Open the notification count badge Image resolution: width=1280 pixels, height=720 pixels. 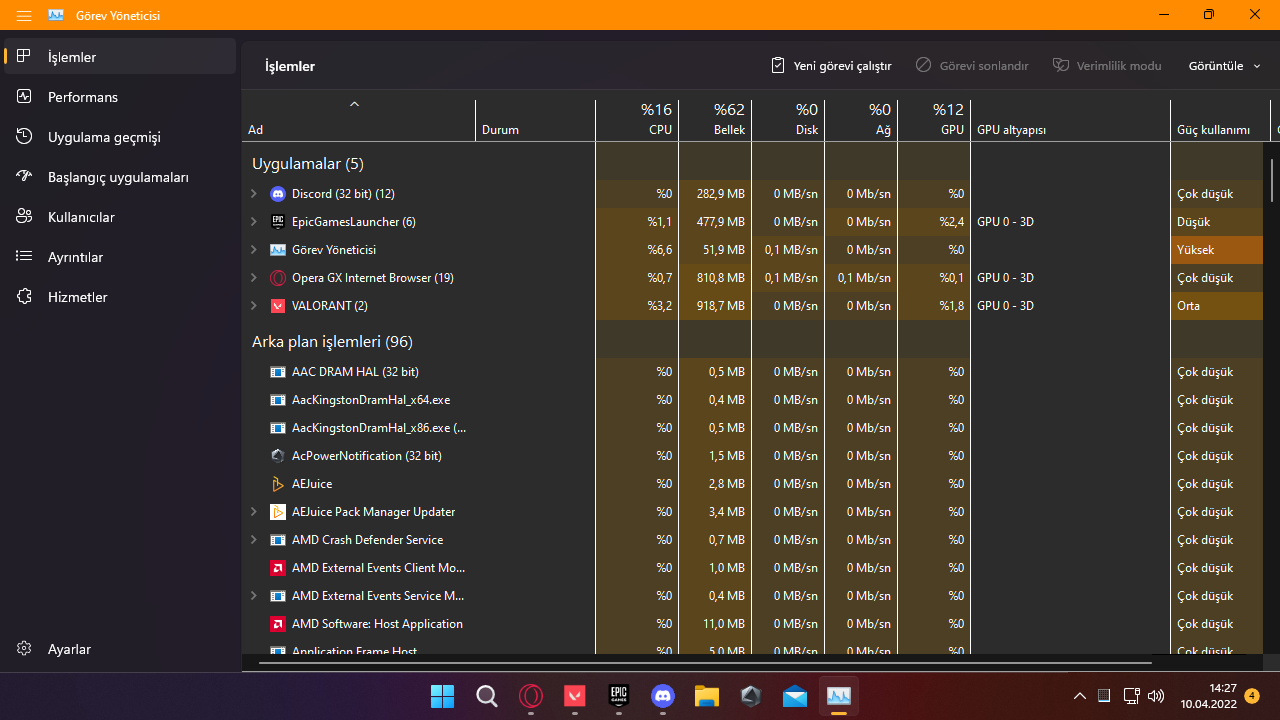point(1252,696)
